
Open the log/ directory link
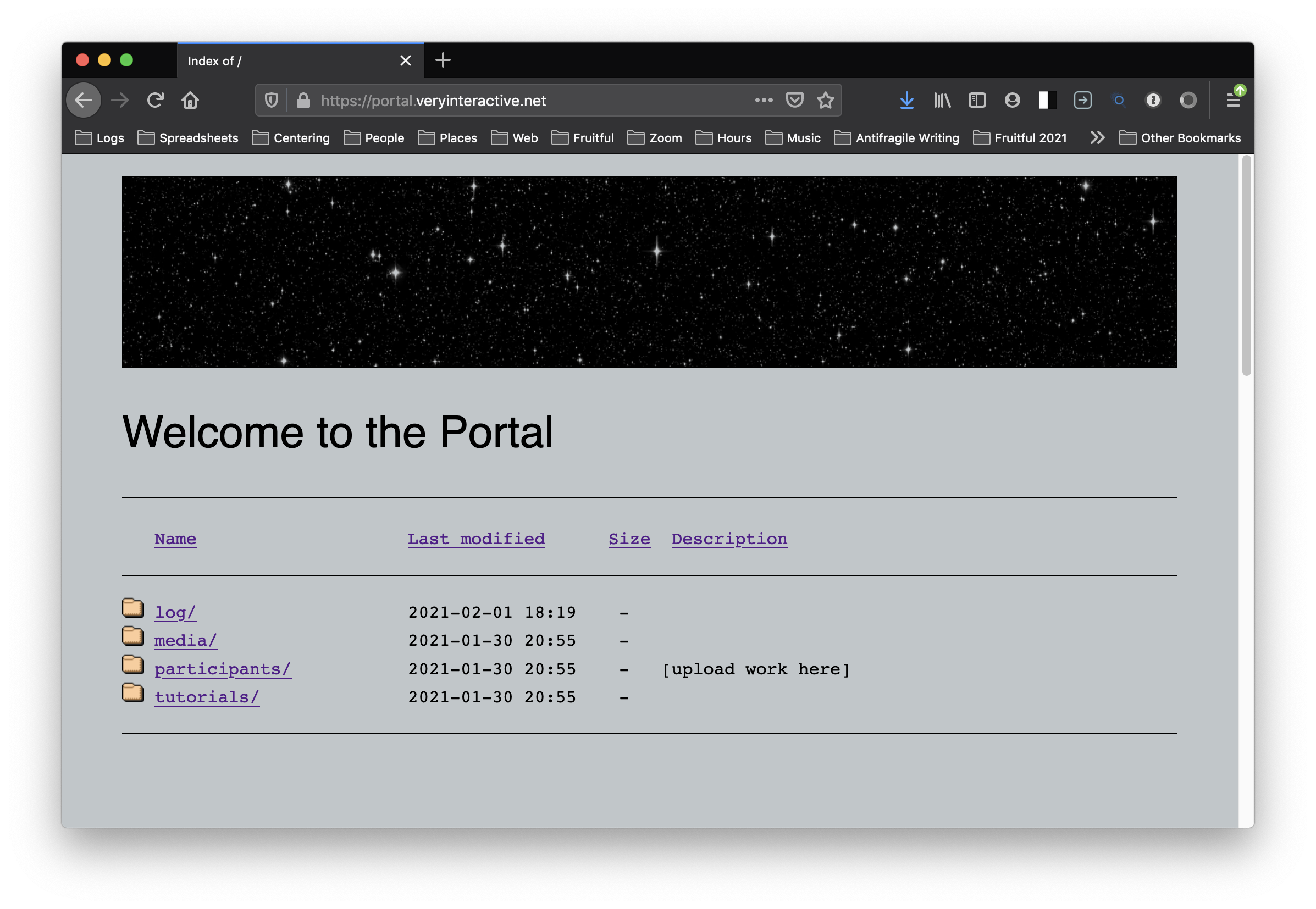(x=175, y=613)
